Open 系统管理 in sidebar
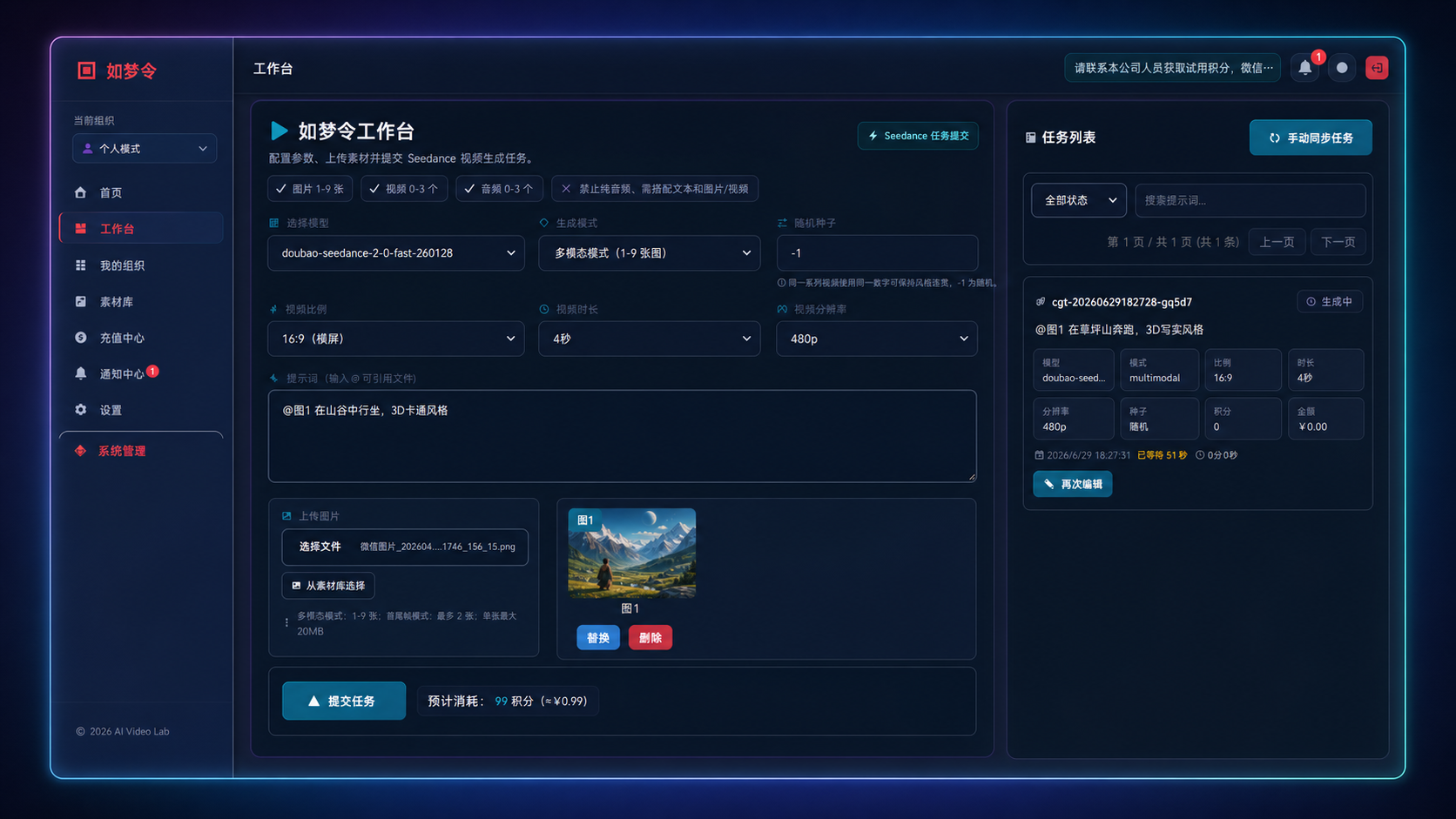The width and height of the screenshot is (1456, 819). coord(141,451)
